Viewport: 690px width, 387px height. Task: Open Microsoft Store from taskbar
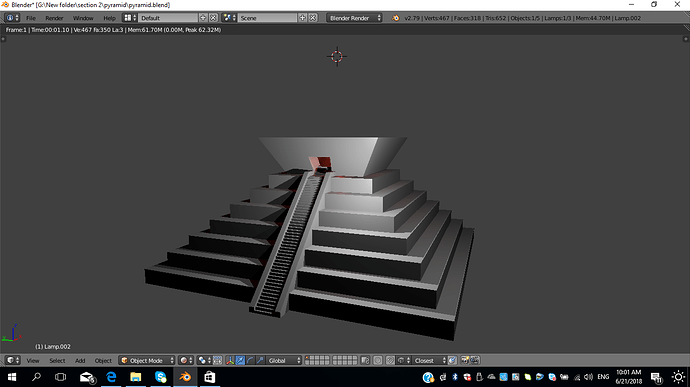click(x=209, y=377)
